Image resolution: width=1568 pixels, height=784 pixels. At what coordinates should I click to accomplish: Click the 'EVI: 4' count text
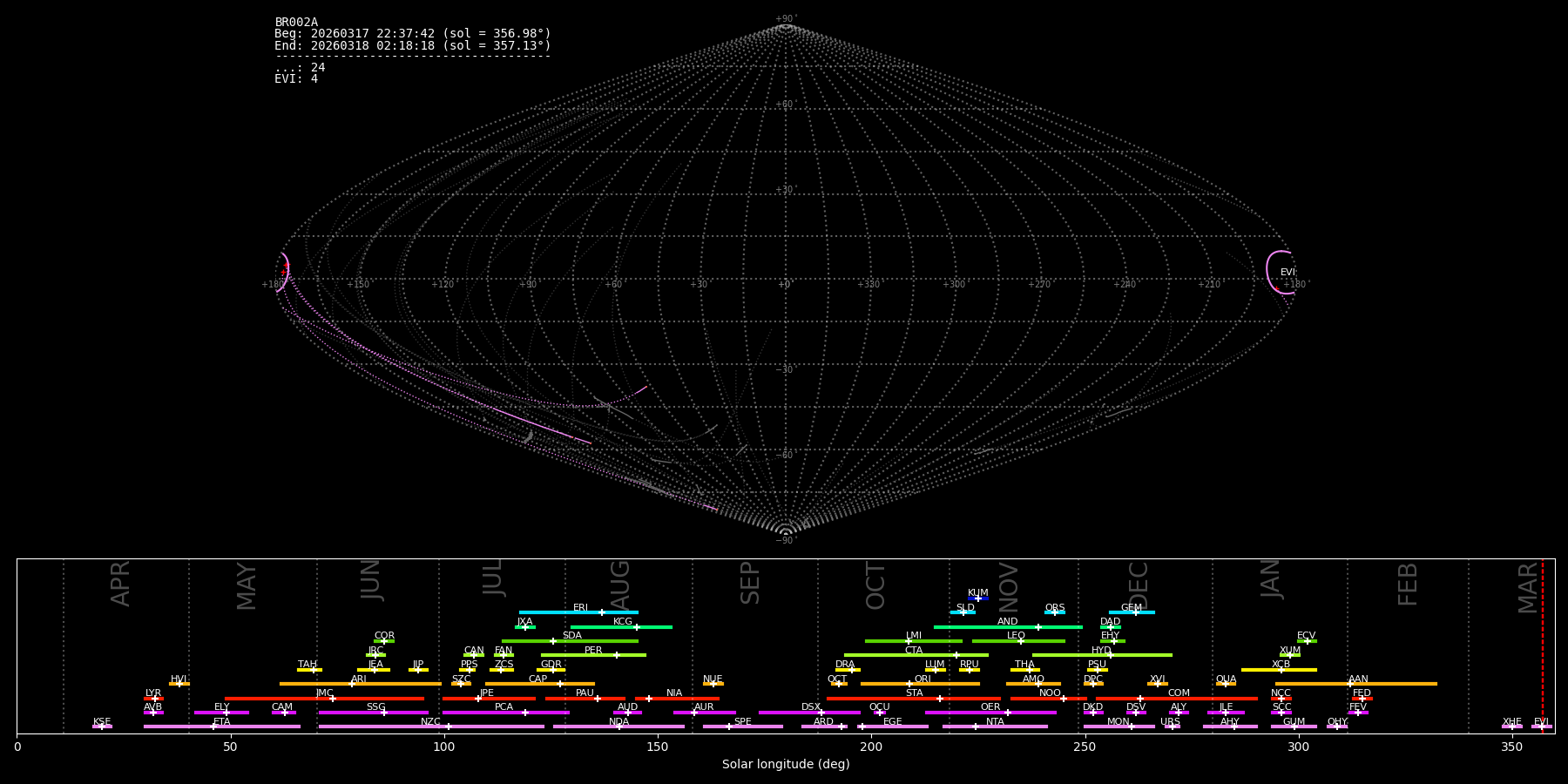(296, 78)
